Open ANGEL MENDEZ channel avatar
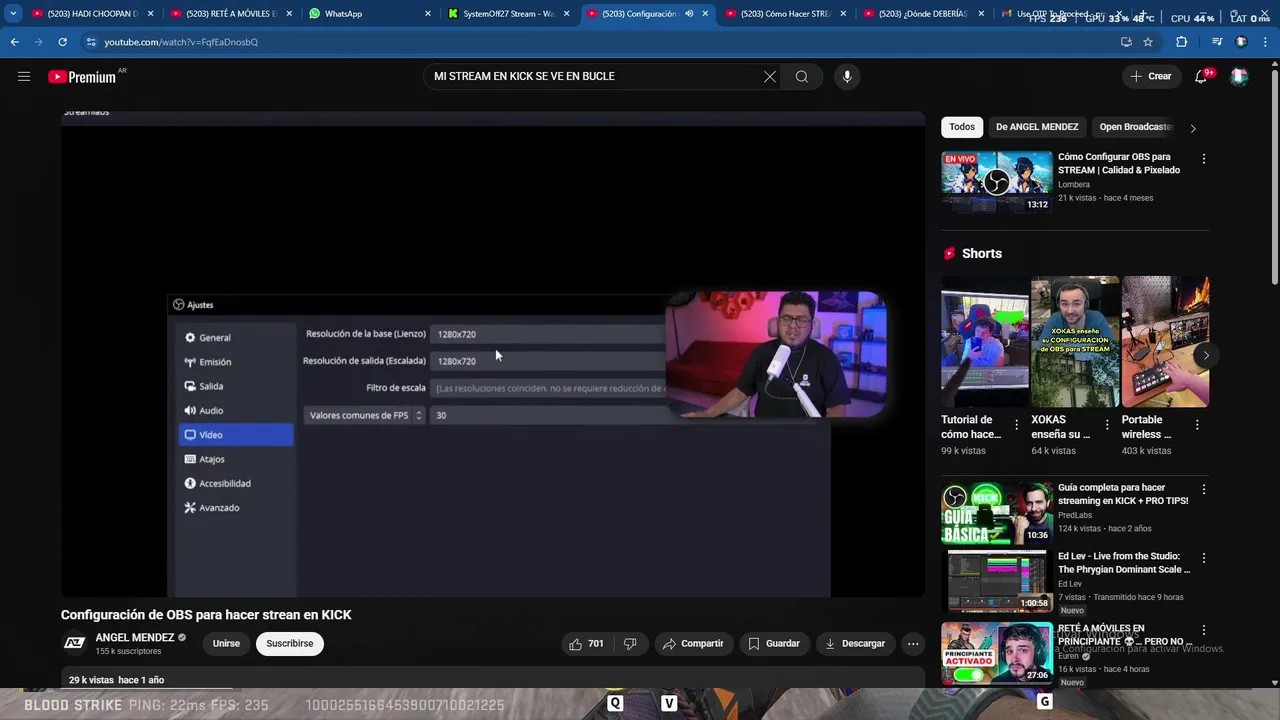1280x720 pixels. click(x=74, y=643)
